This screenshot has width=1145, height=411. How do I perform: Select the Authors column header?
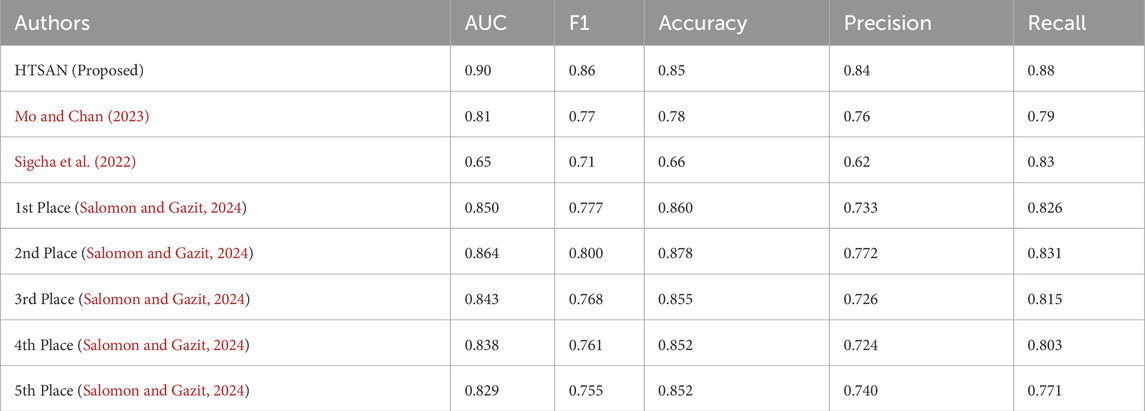click(53, 23)
